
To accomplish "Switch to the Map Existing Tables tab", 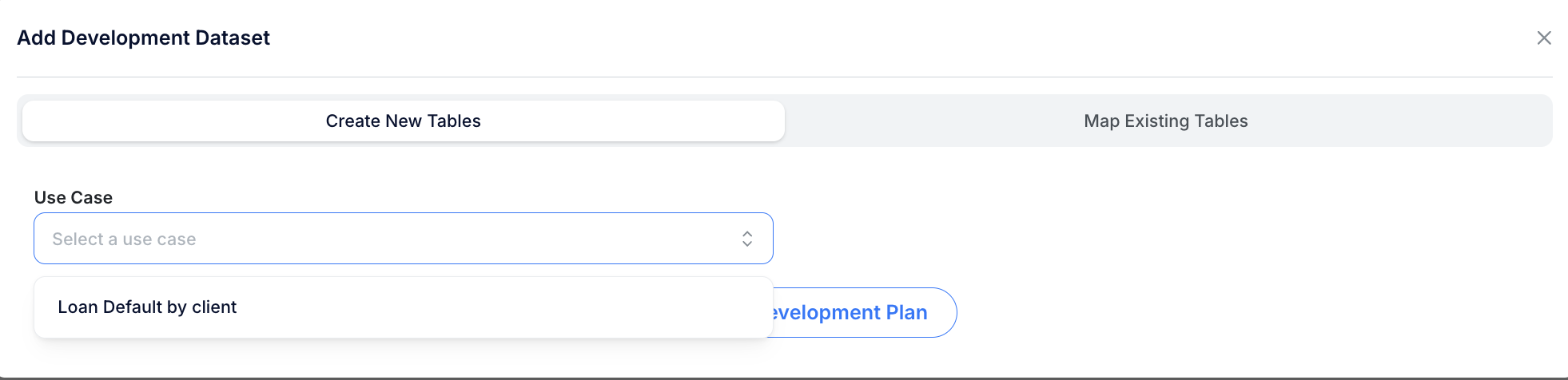I will pos(1165,121).
